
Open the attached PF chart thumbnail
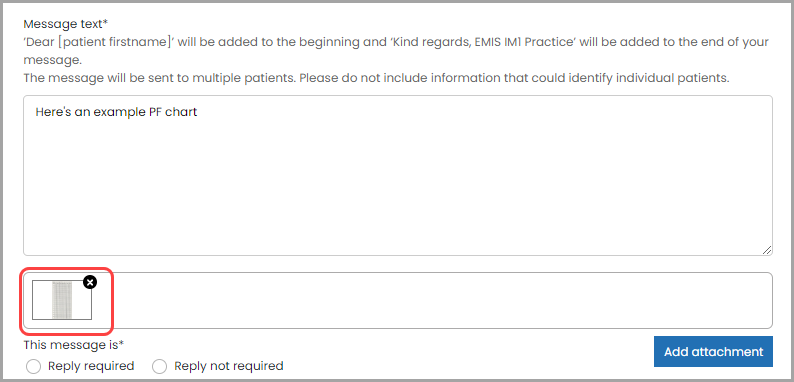point(62,300)
